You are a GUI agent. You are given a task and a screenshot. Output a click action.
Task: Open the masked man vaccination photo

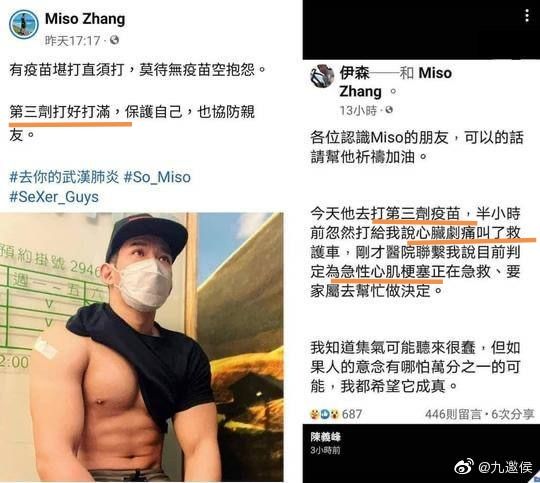[x=142, y=347]
